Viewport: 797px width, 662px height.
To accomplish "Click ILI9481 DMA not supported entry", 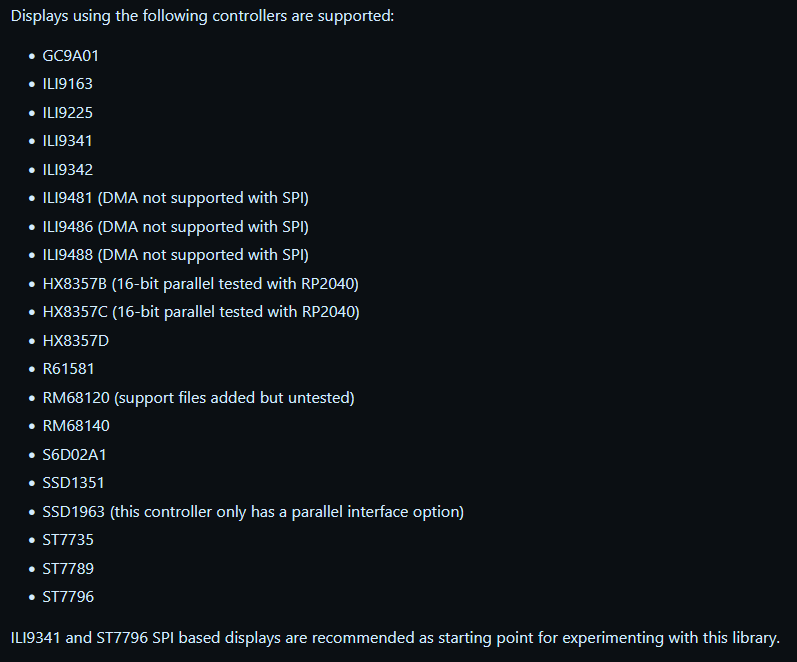I will click(176, 198).
